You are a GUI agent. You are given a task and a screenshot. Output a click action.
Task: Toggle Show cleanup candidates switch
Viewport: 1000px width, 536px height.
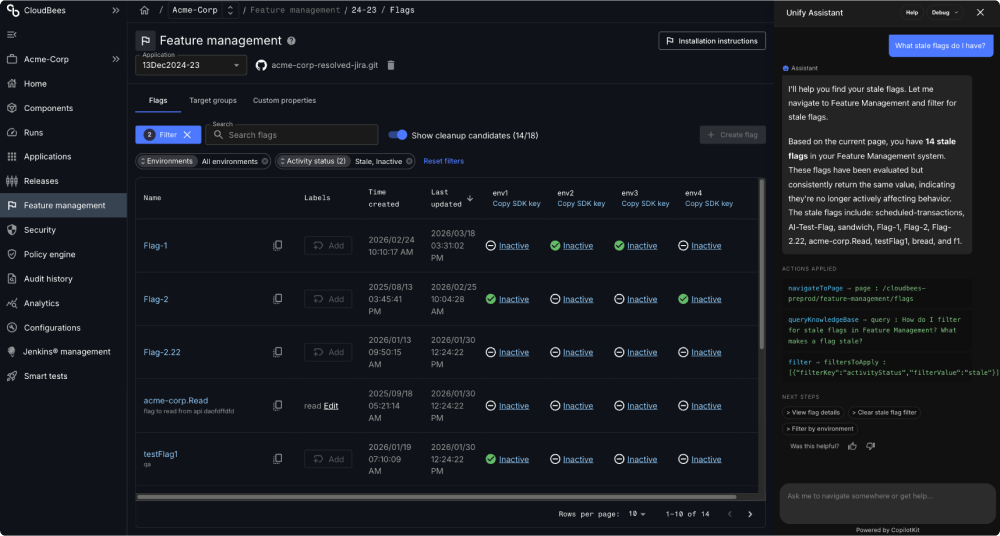[398, 135]
